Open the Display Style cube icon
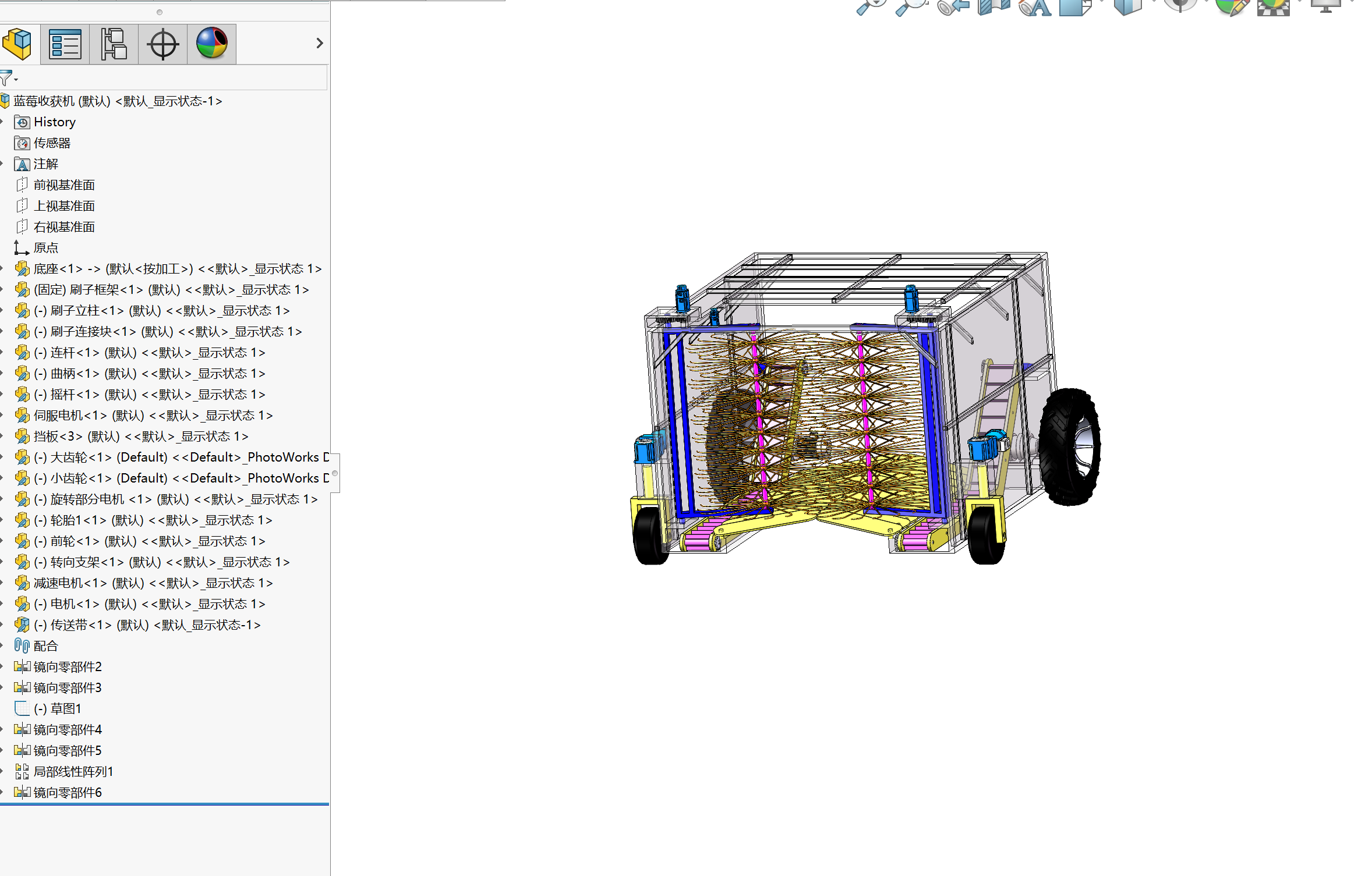Viewport: 1372px width, 876px height. [1127, 7]
